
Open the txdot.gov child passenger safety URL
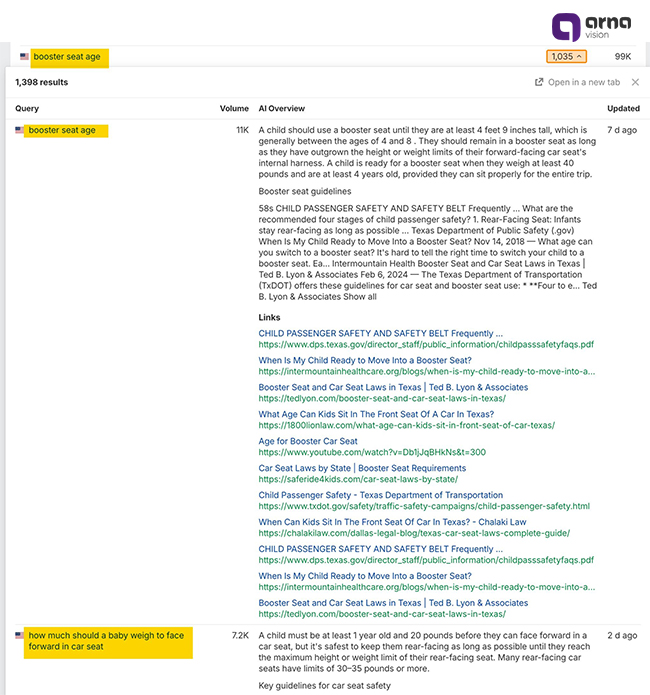click(x=424, y=506)
